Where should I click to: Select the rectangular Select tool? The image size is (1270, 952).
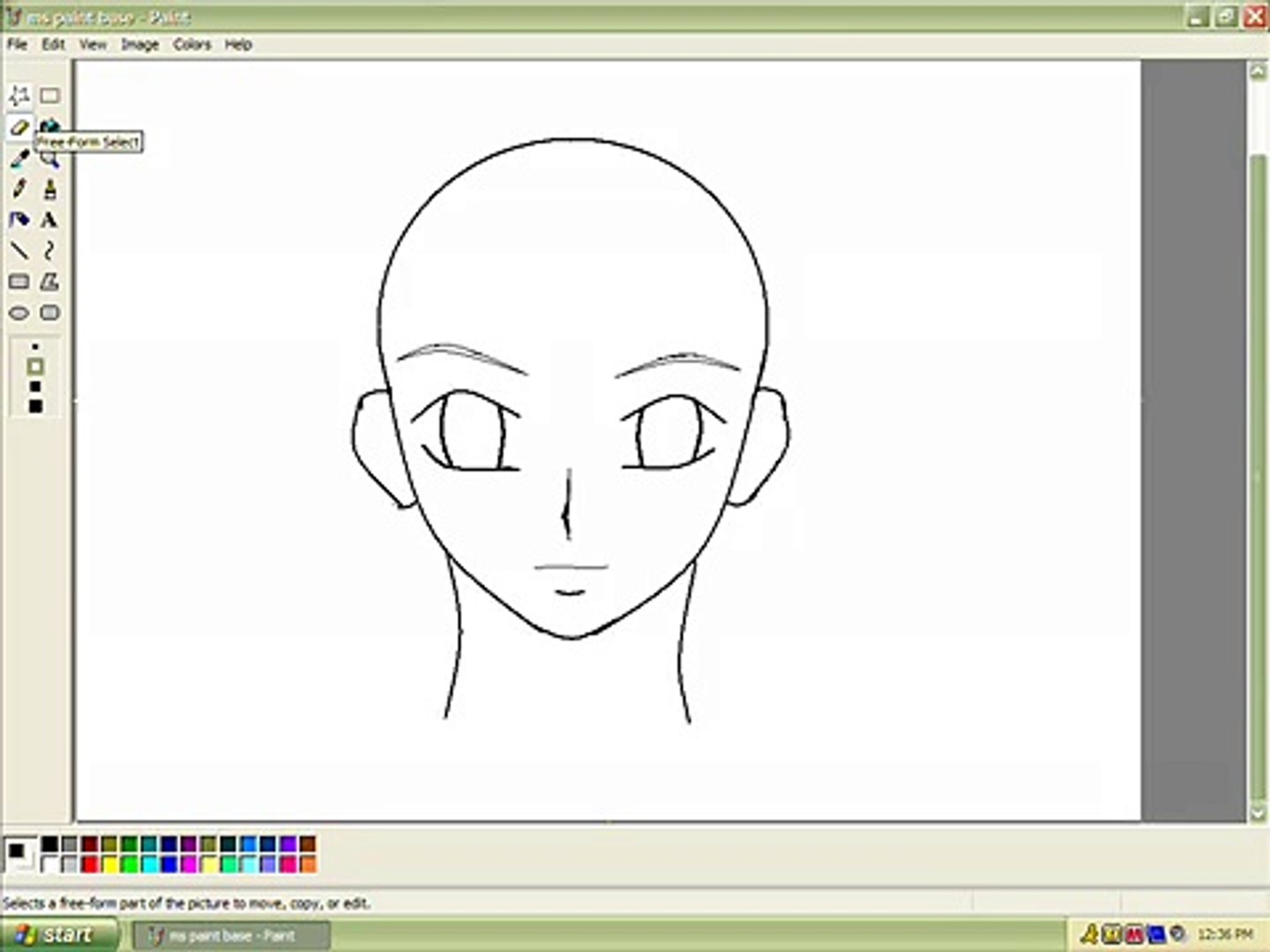coord(49,95)
